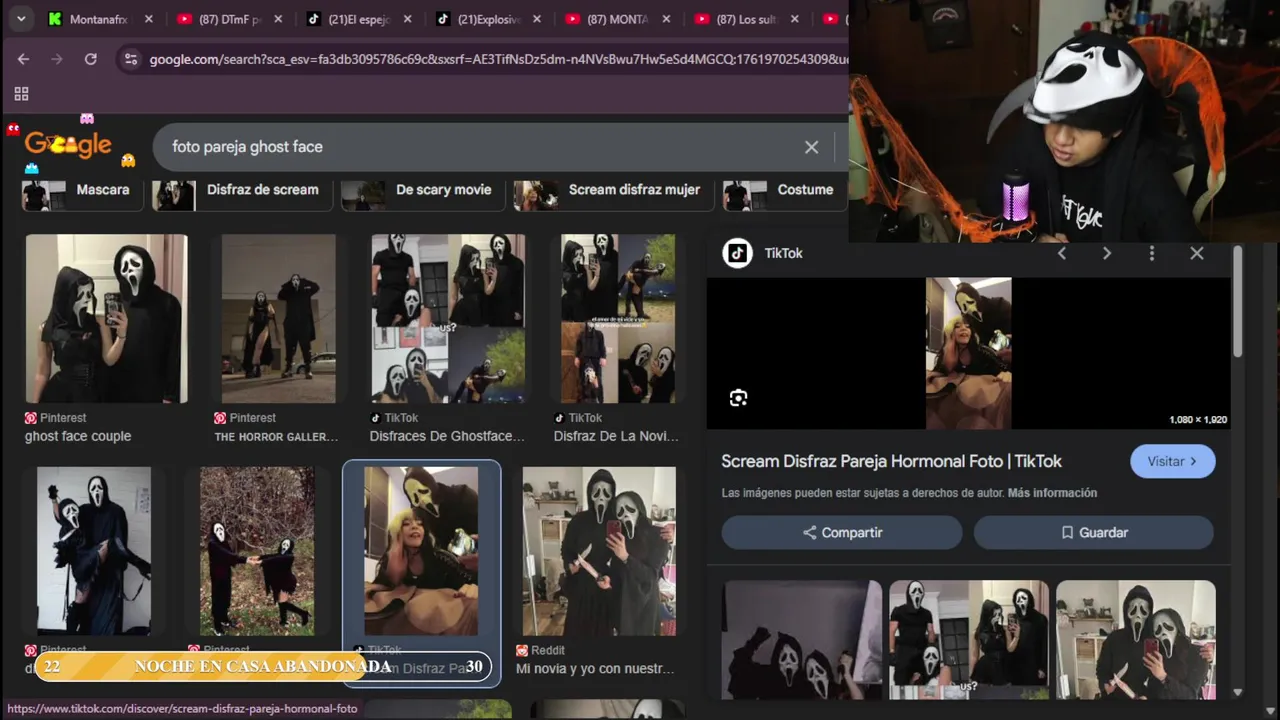Click the browser forward arrow

(x=57, y=59)
